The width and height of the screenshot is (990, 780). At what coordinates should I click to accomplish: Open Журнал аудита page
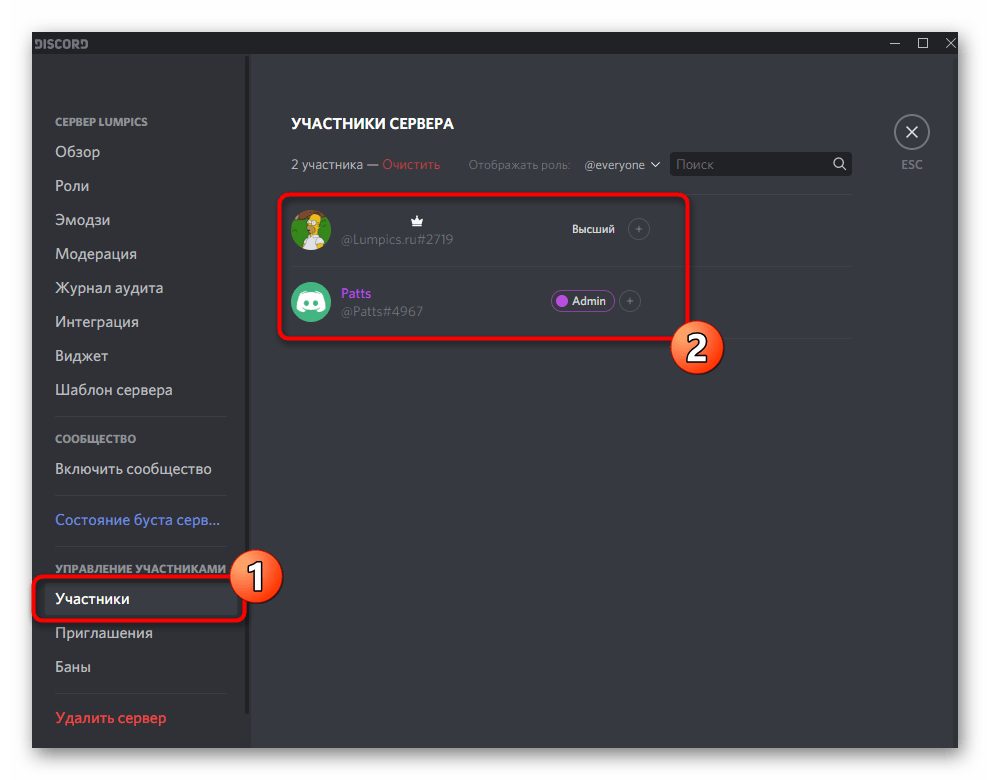pos(109,288)
